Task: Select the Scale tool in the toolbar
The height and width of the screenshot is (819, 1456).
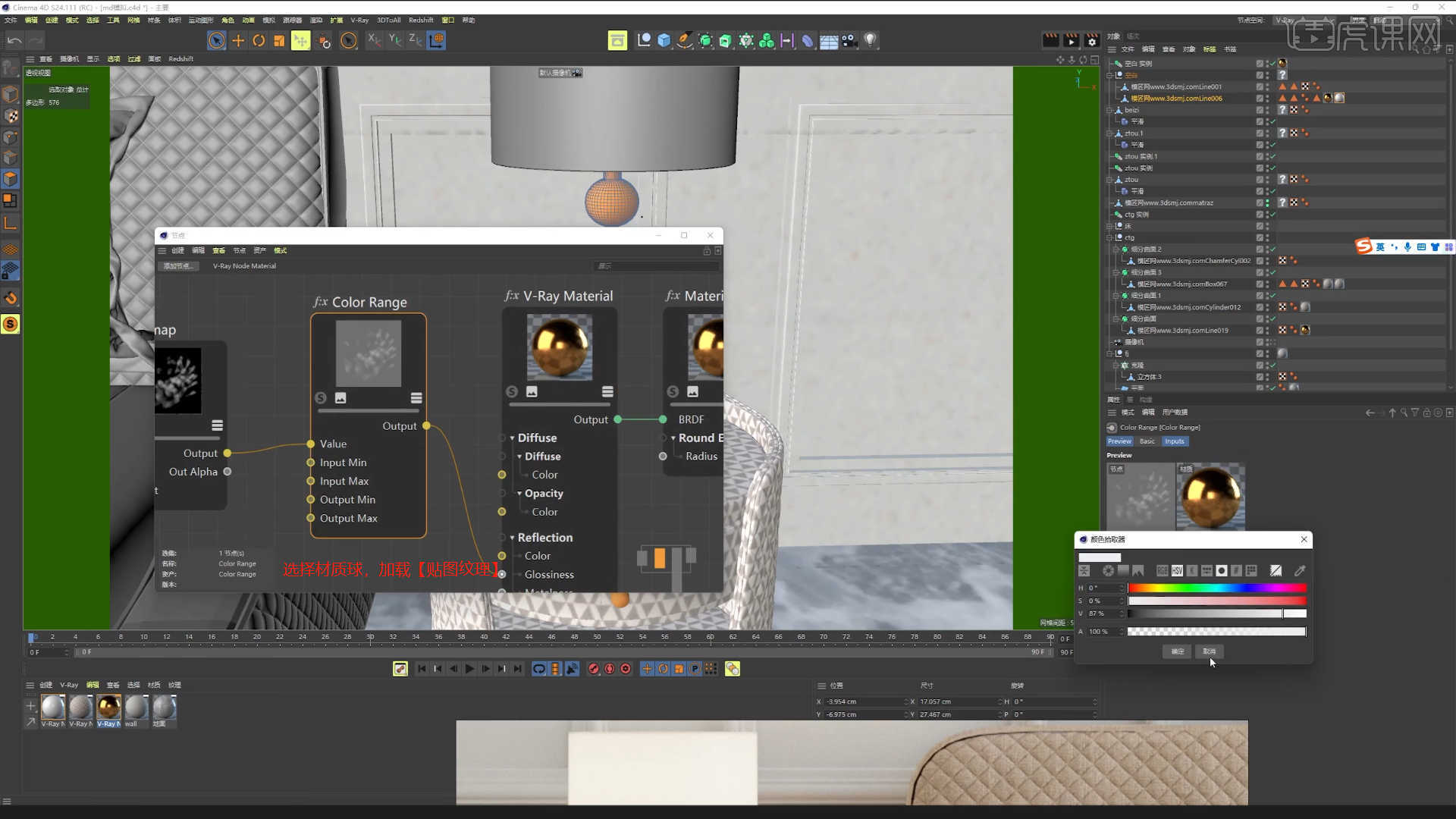Action: (279, 40)
